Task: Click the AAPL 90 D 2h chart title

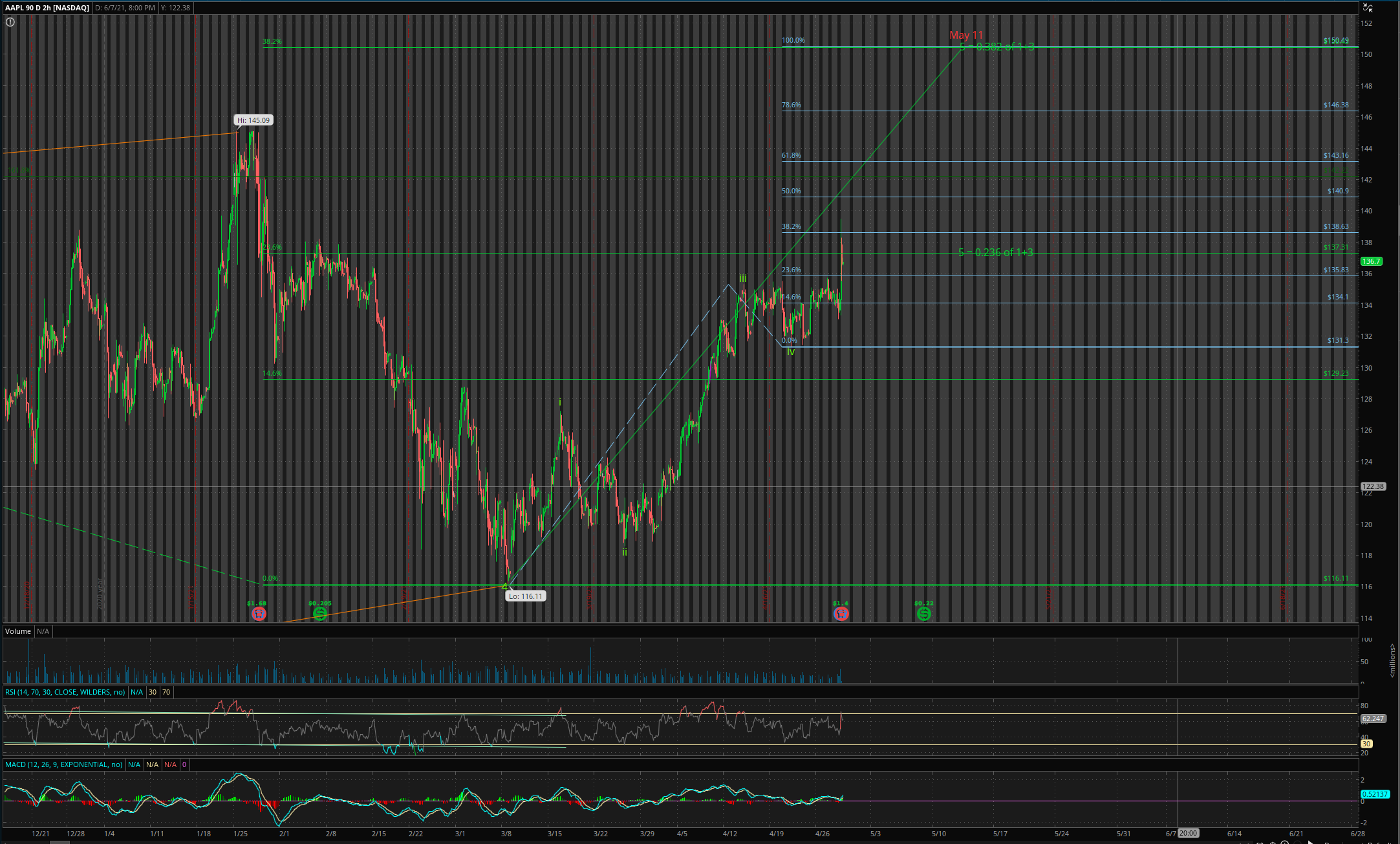Action: [47, 8]
